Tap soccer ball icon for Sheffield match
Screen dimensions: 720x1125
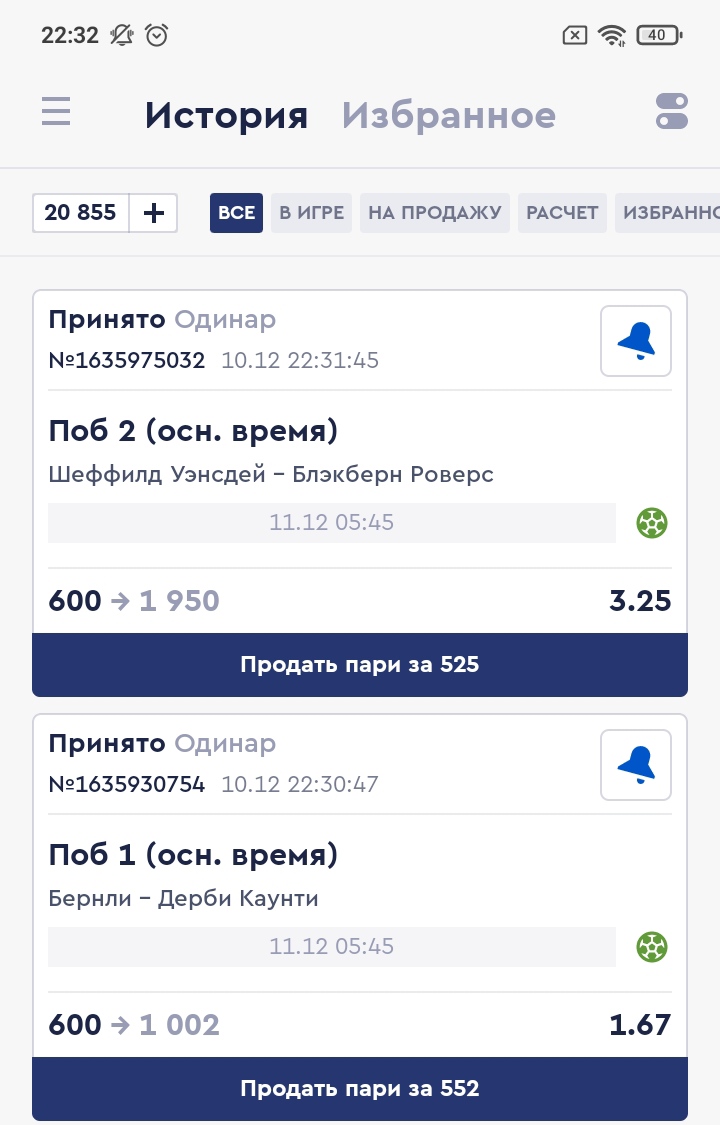[652, 522]
